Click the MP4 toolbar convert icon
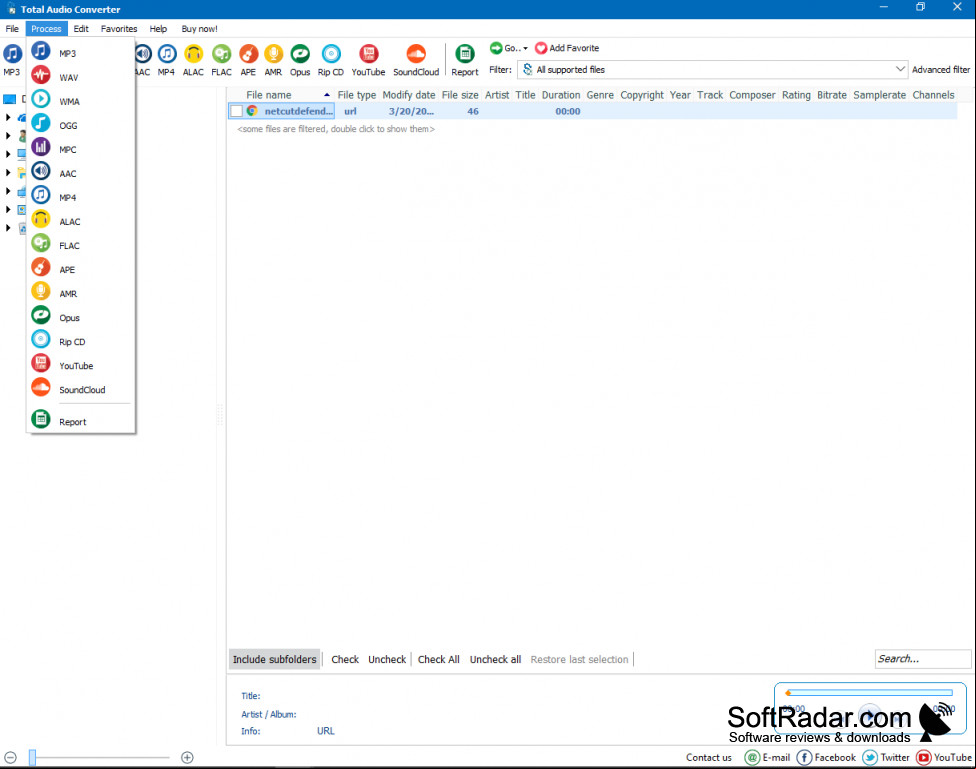 pos(166,60)
